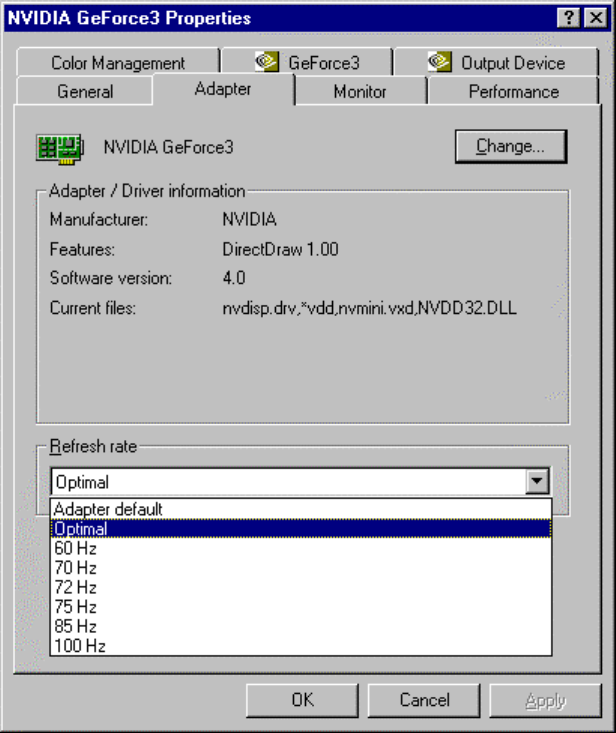
Task: Open the Output Device tab
Action: tap(496, 62)
